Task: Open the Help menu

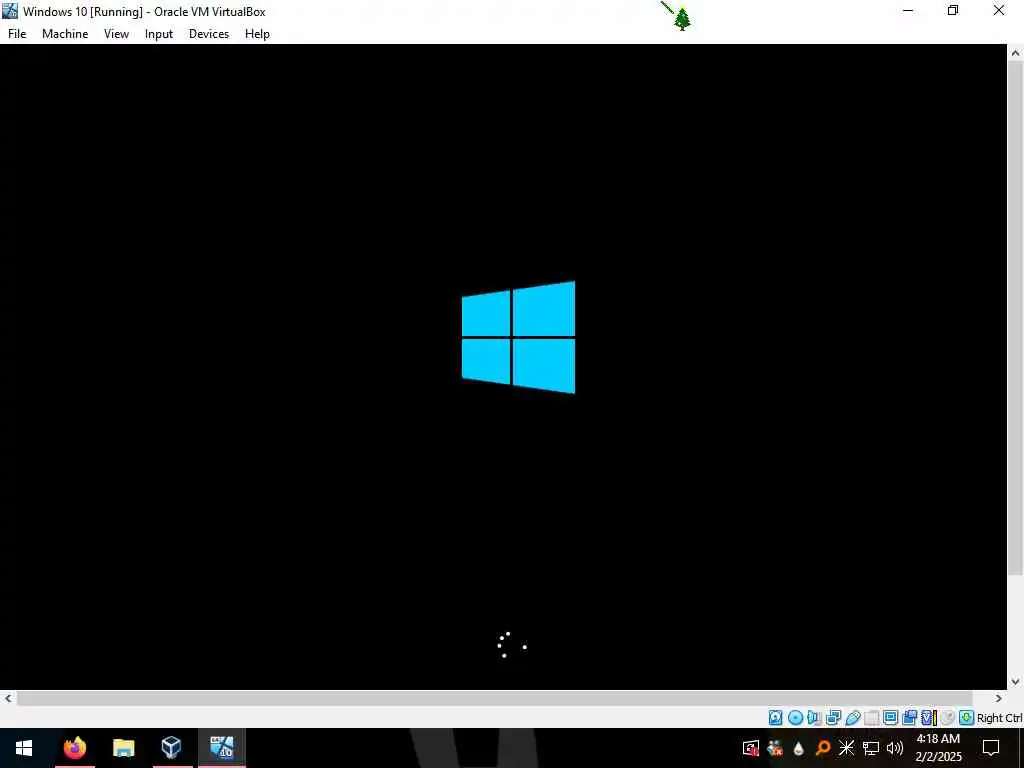Action: pyautogui.click(x=257, y=34)
